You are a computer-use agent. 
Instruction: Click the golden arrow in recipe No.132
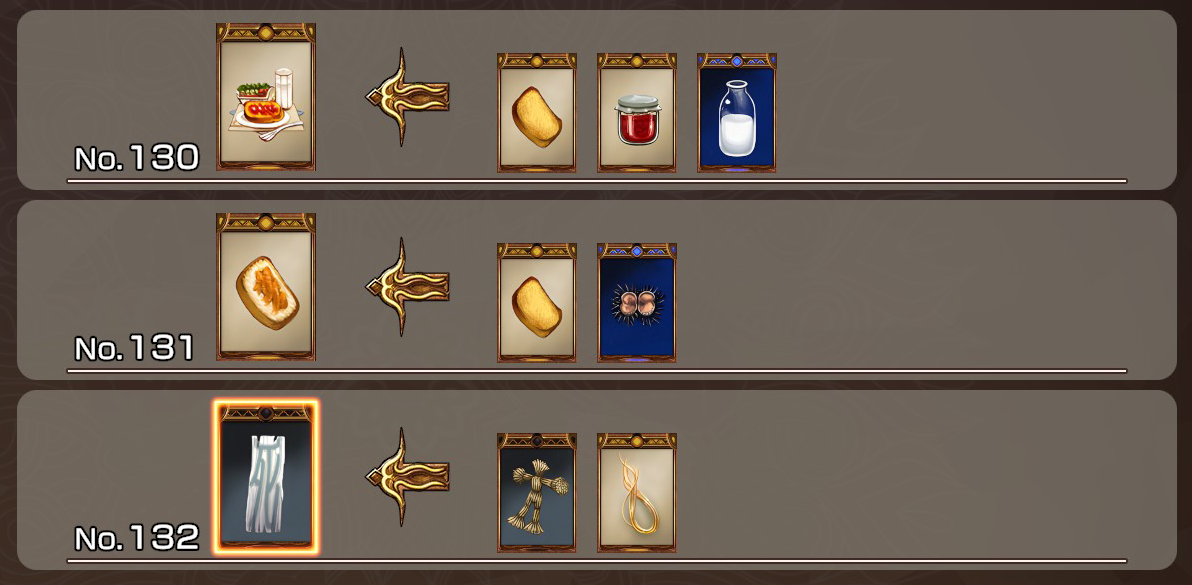click(x=407, y=476)
